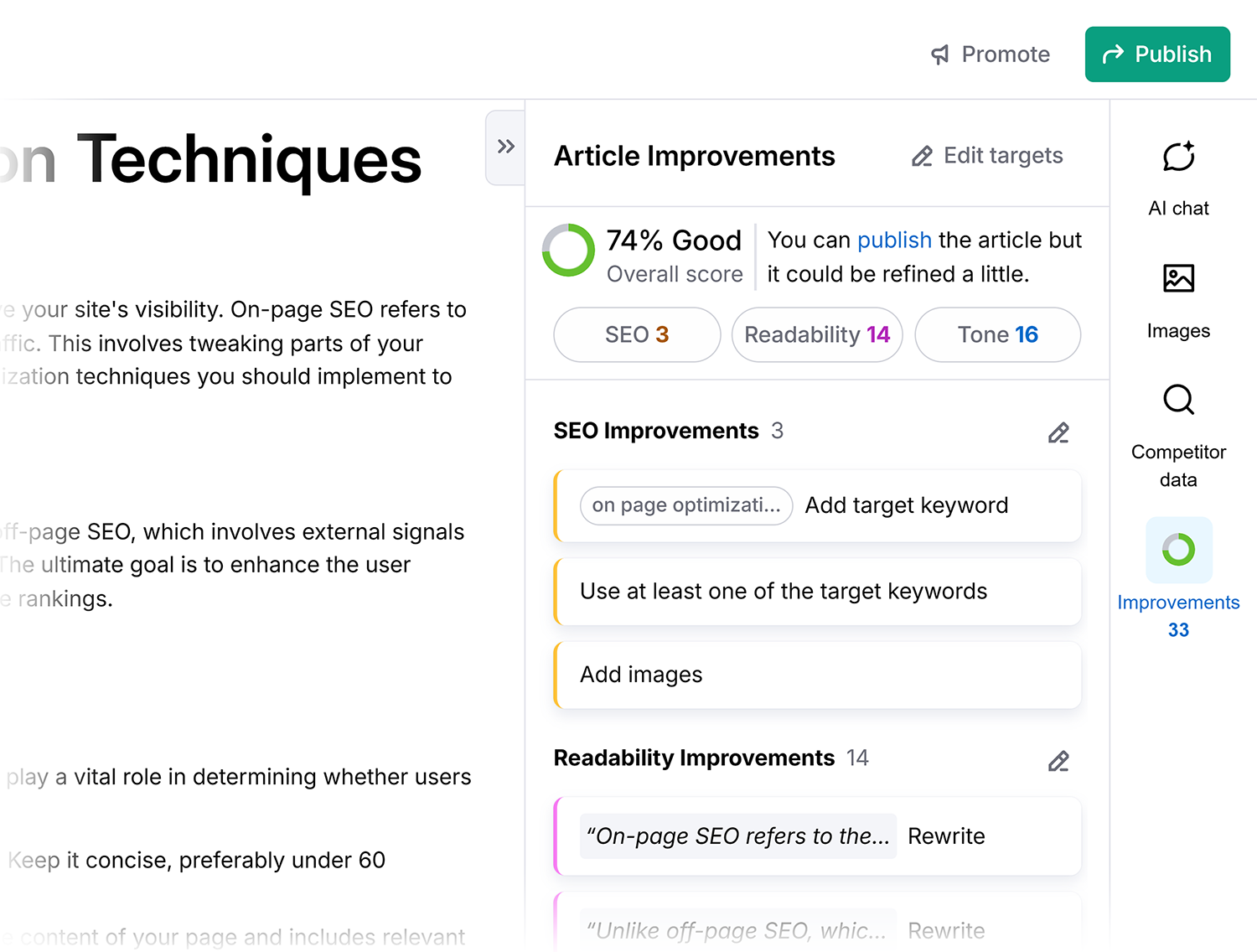Open Competitor data search icon
The height and width of the screenshot is (952, 1257).
click(1178, 400)
